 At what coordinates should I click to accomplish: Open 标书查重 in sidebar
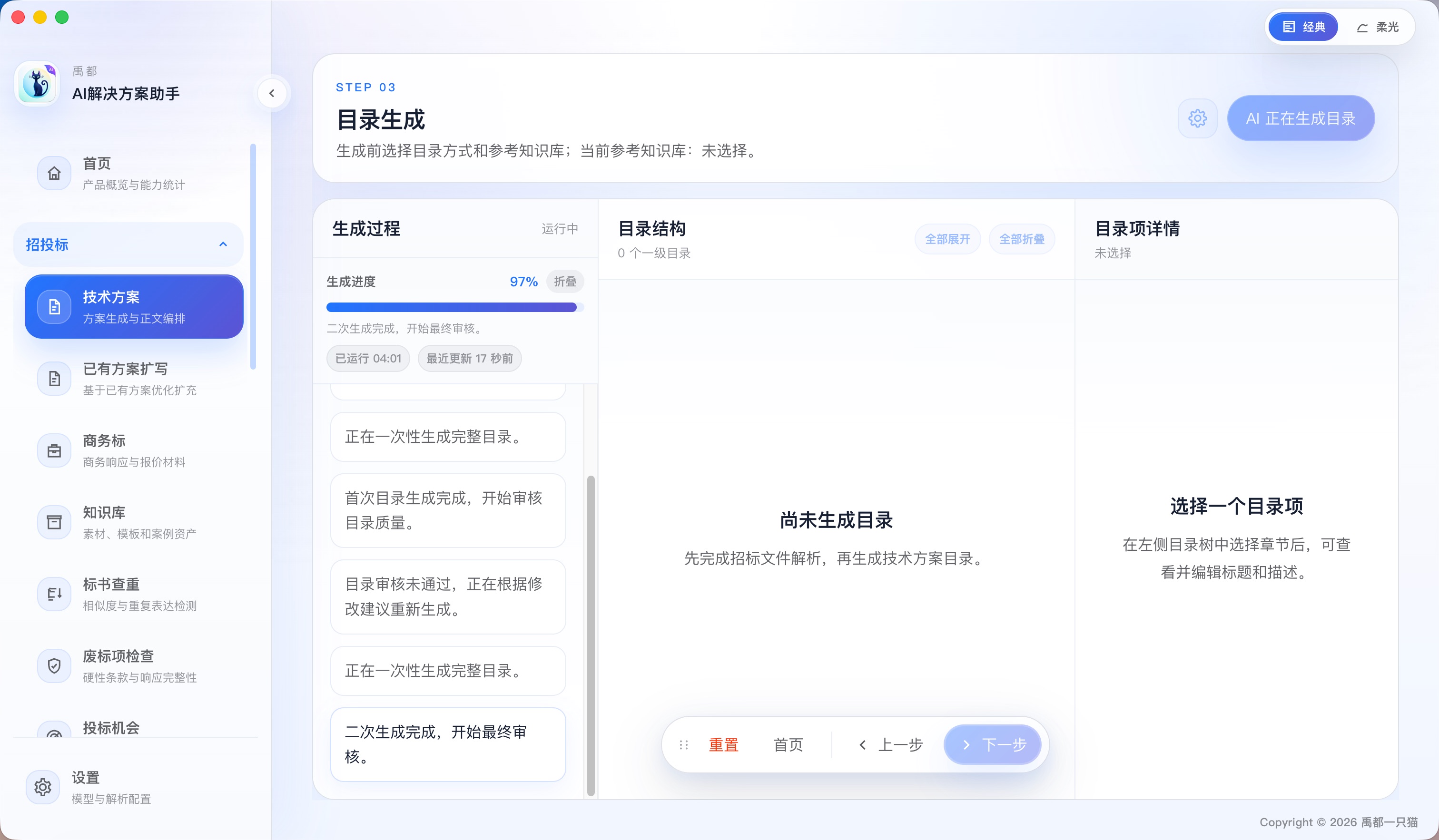click(x=134, y=594)
